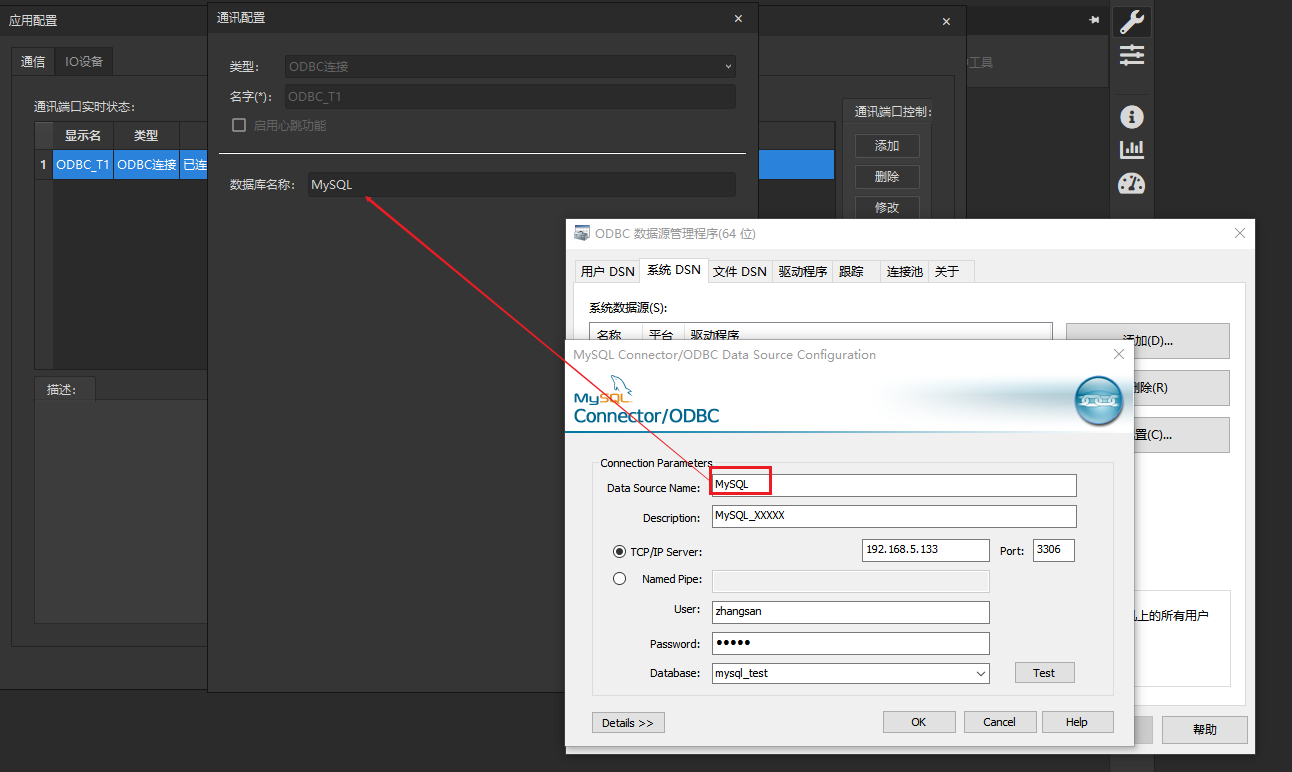Click the 名字 input field
1292x772 pixels.
coord(510,97)
